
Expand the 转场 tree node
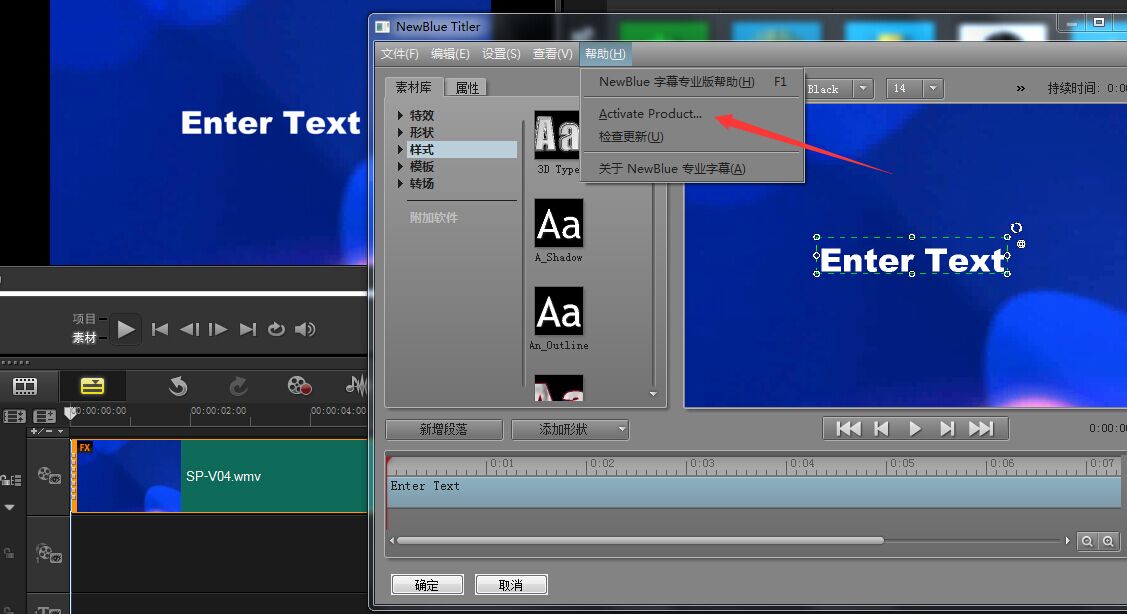[x=400, y=184]
